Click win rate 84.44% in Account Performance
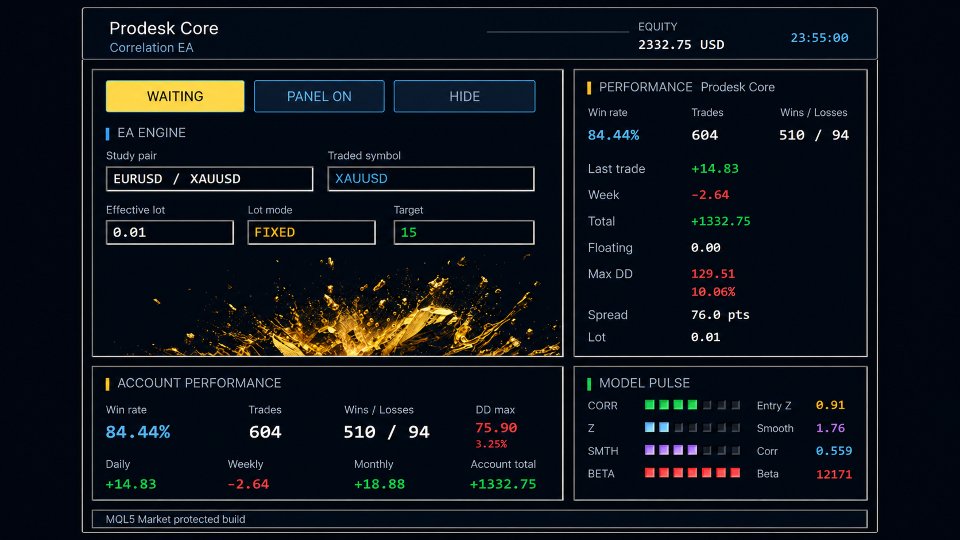The image size is (960, 540). (x=138, y=432)
